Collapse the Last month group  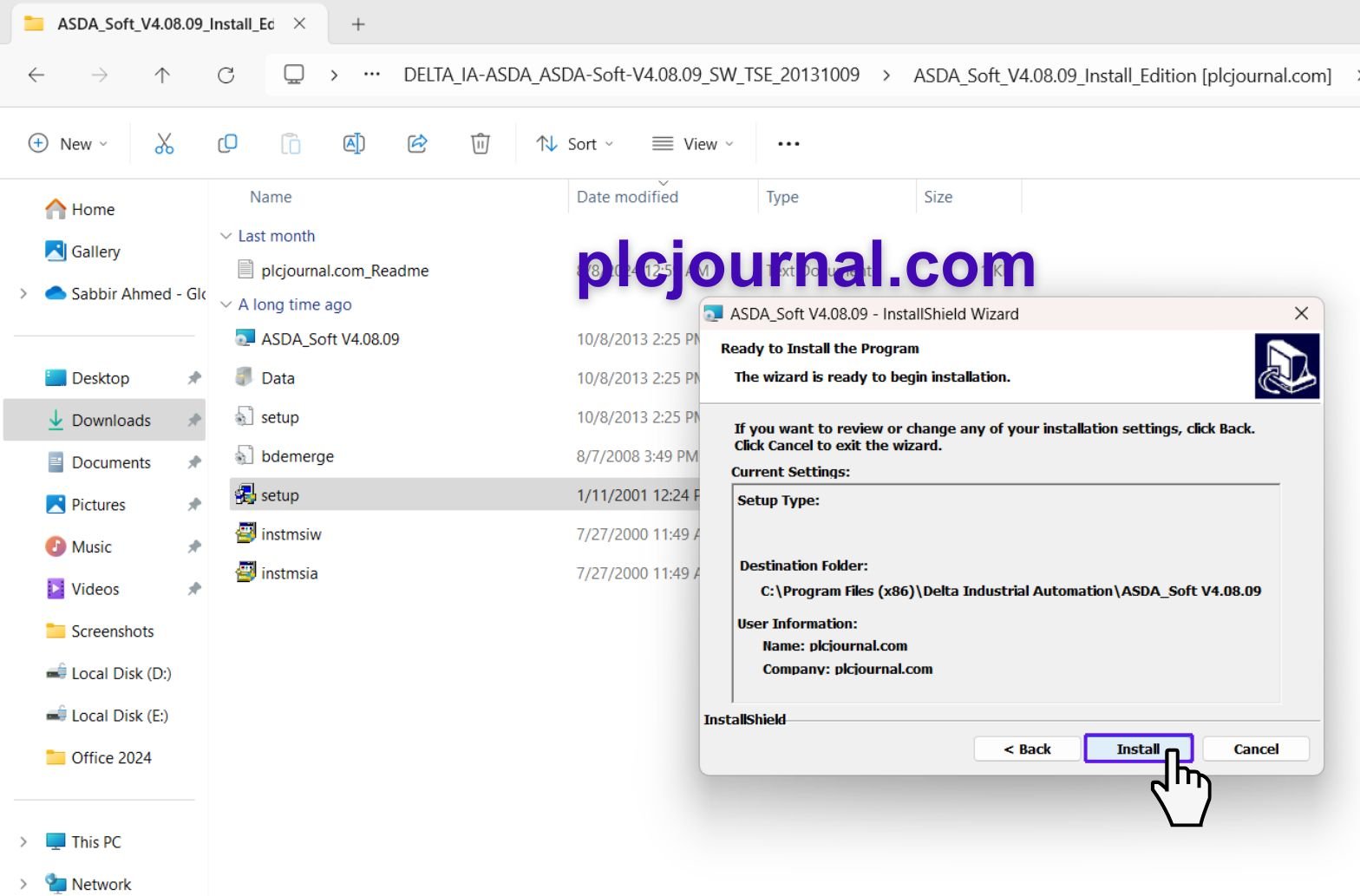[226, 236]
